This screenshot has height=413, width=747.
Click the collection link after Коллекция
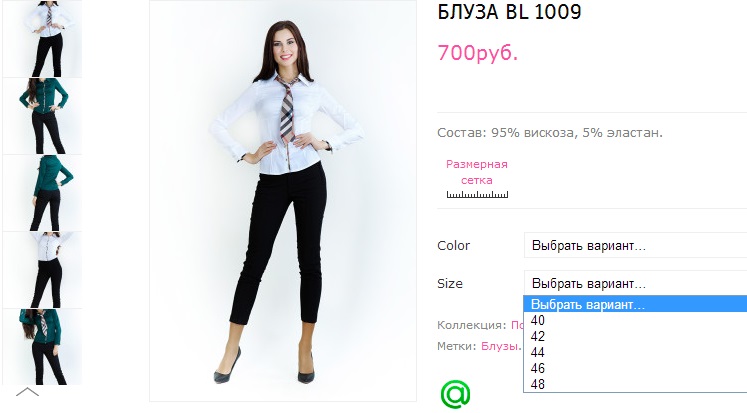(x=517, y=325)
